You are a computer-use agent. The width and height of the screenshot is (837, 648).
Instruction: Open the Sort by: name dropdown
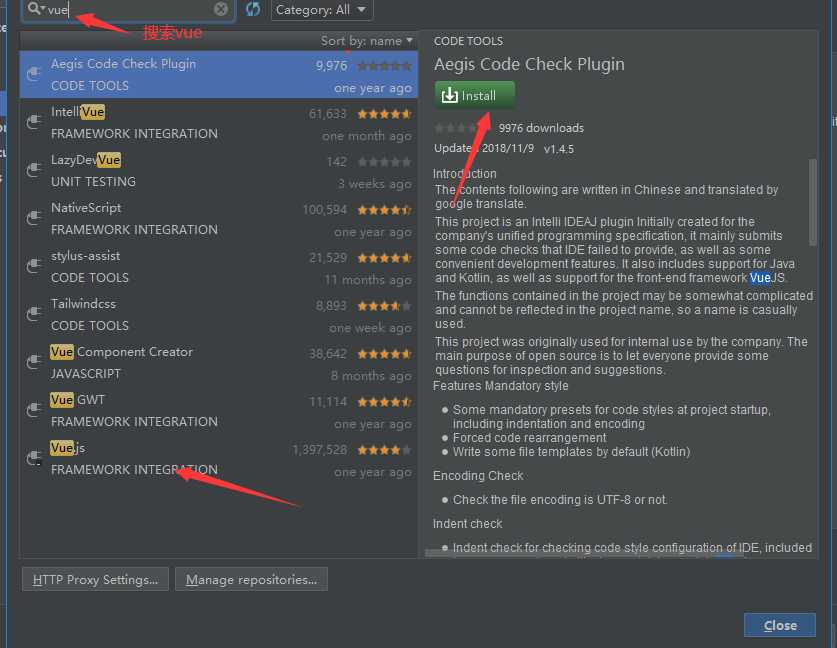tap(366, 41)
